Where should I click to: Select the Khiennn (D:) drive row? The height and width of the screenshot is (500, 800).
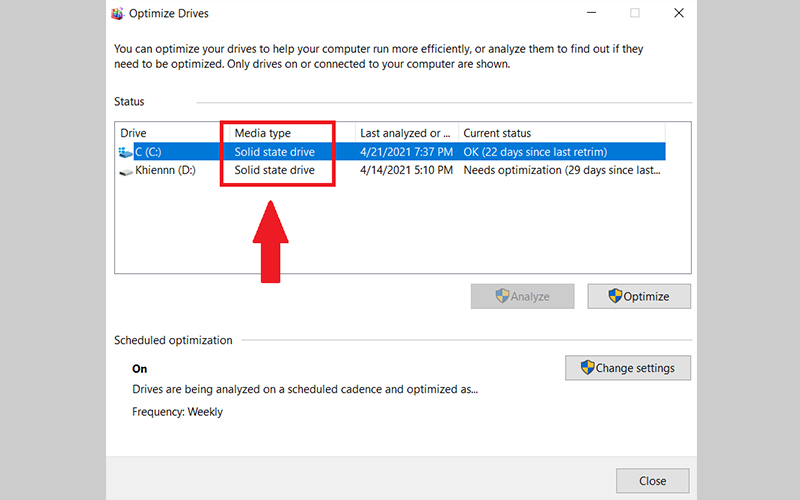coord(390,170)
